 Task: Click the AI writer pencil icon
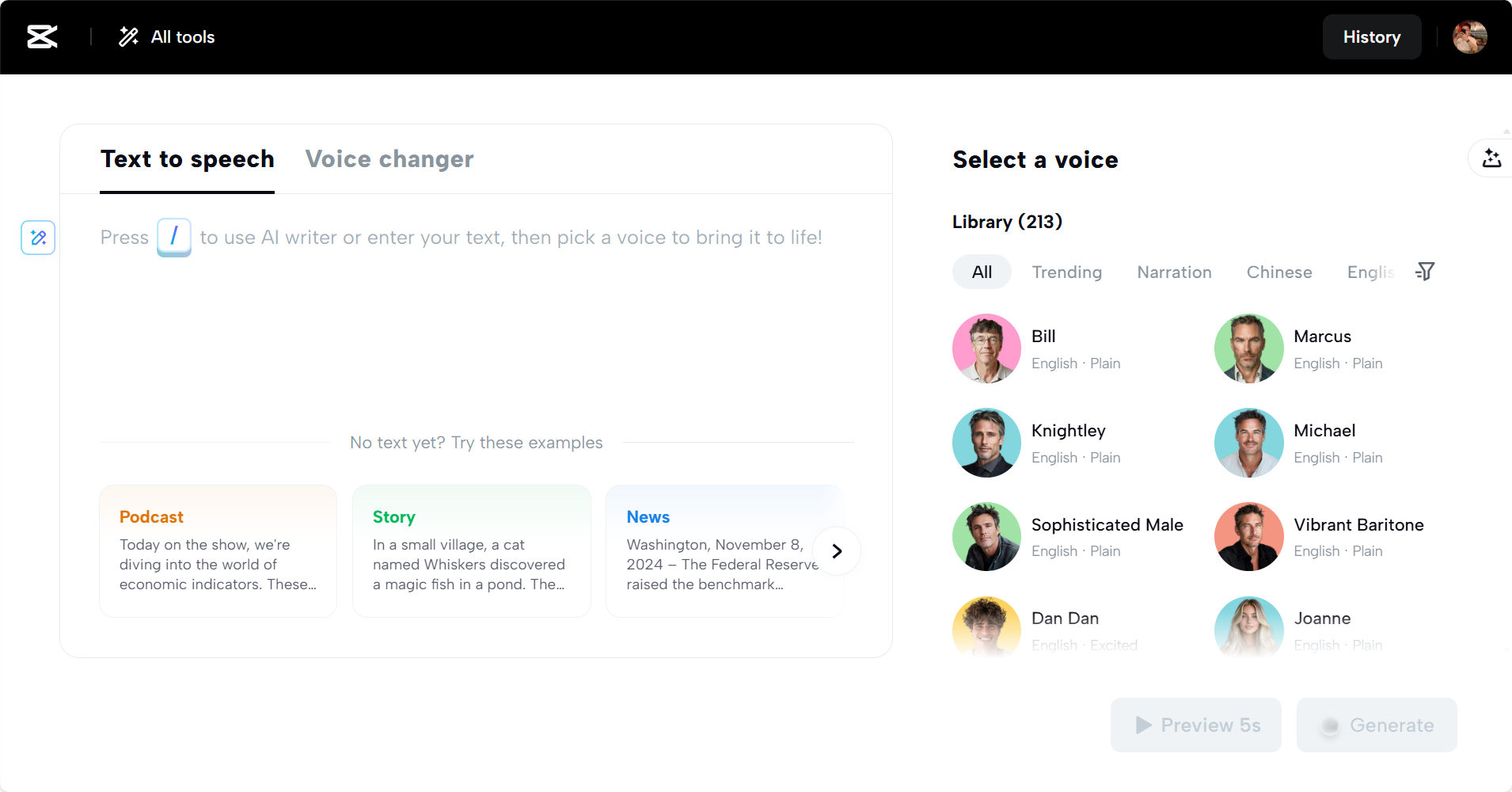pyautogui.click(x=38, y=238)
